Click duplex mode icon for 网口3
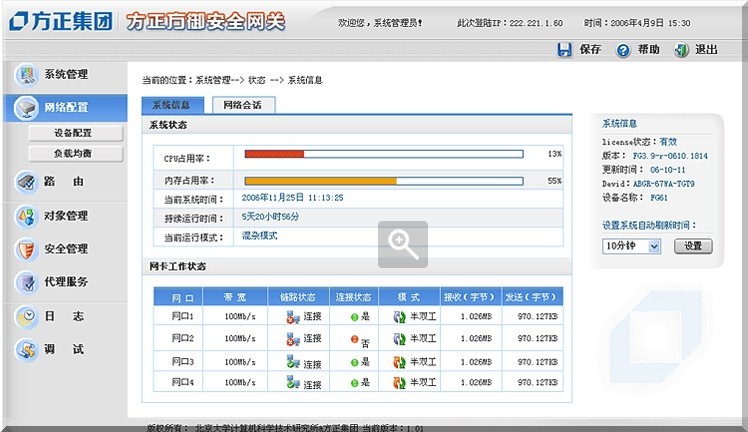 tap(399, 362)
